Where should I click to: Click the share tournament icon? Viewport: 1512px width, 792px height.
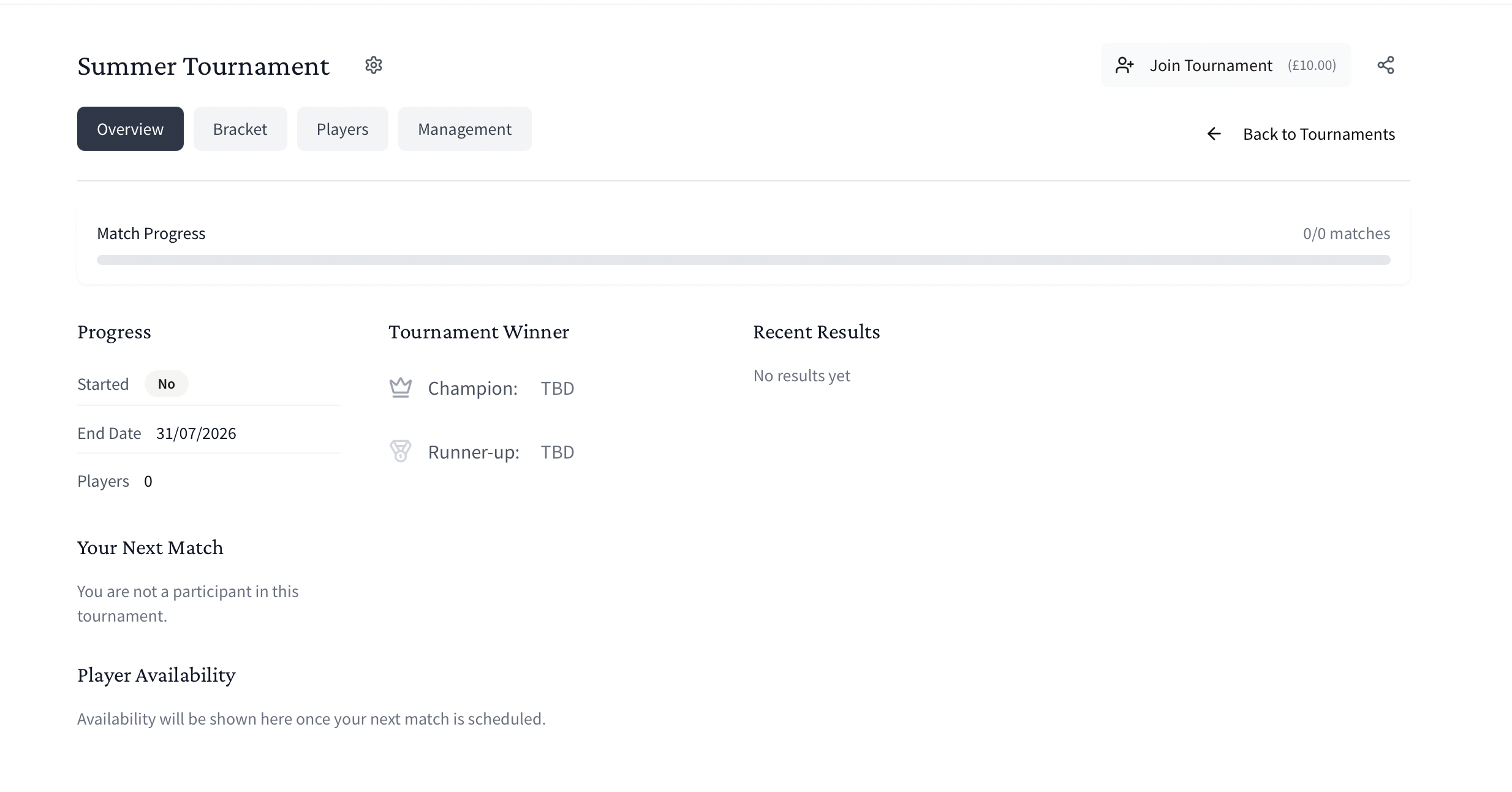[1386, 65]
